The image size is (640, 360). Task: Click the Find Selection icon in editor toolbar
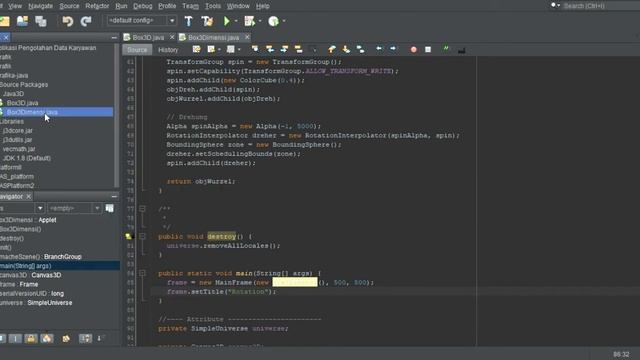pos(255,49)
